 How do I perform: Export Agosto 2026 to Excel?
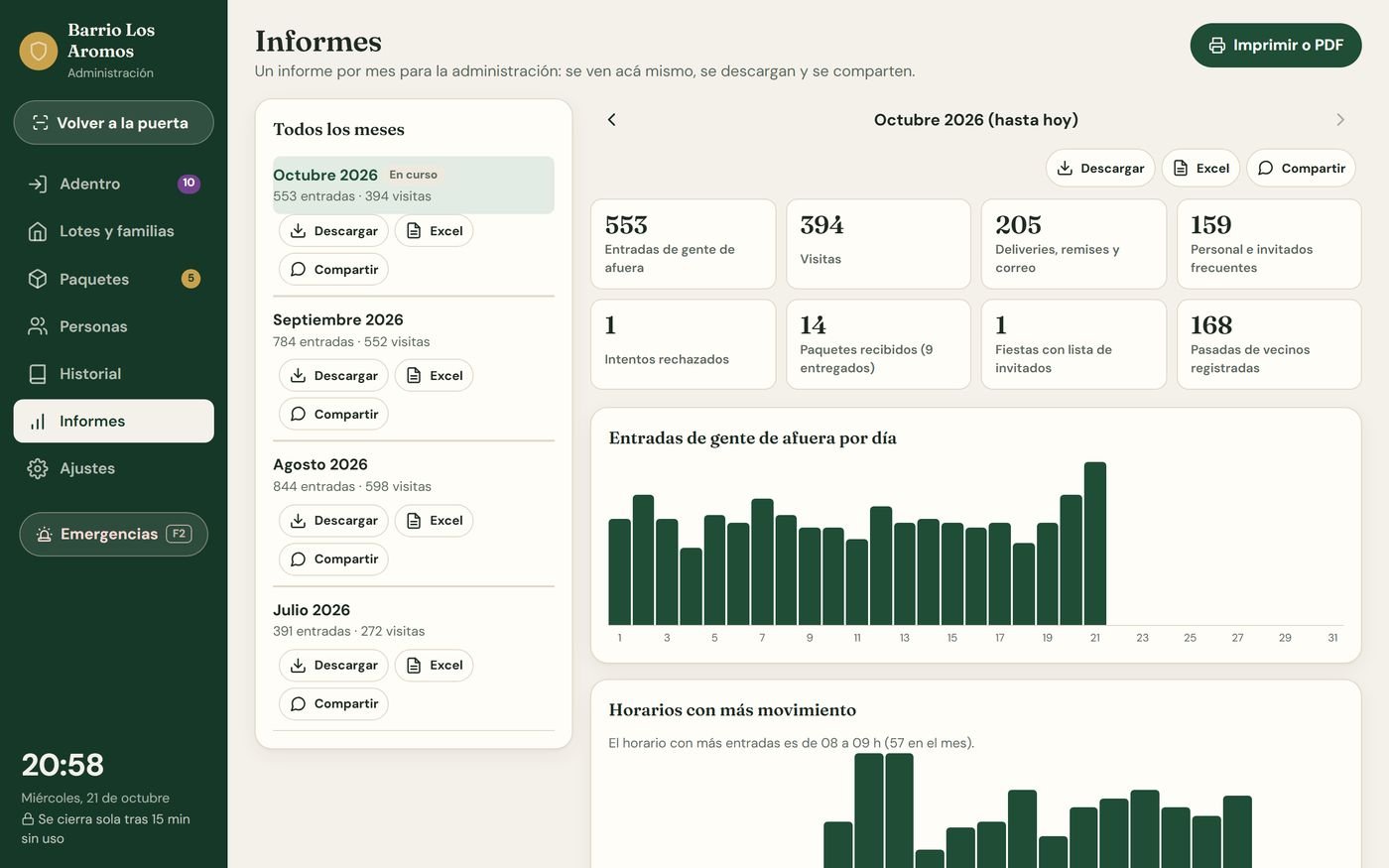(x=434, y=521)
